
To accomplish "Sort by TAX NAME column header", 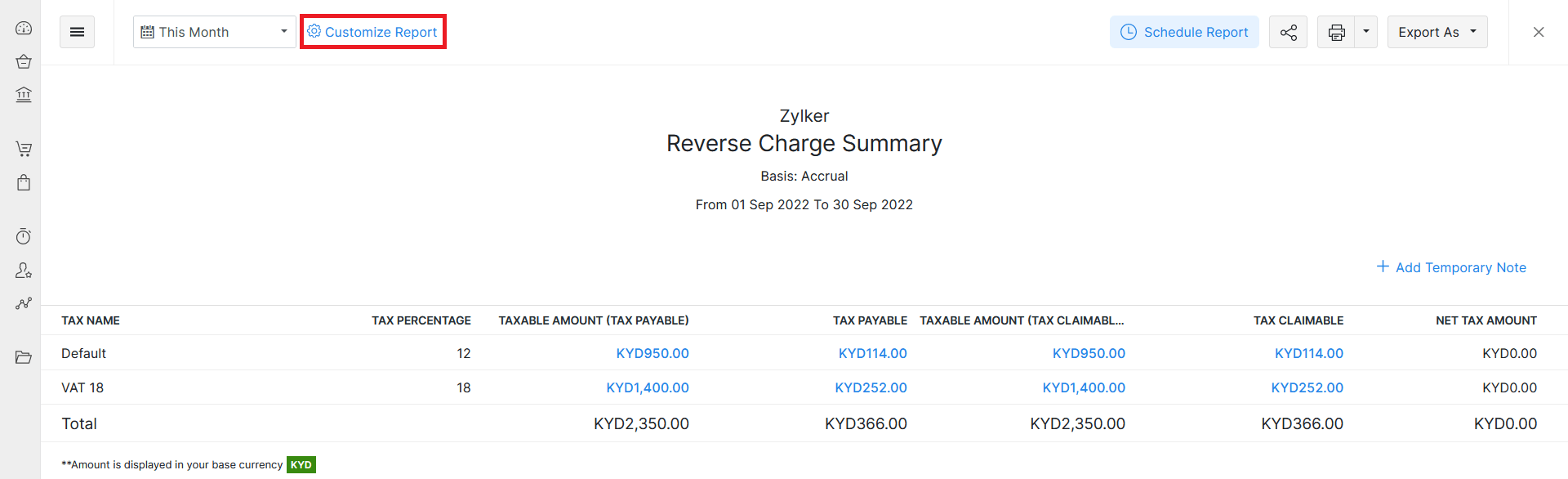I will [x=91, y=320].
